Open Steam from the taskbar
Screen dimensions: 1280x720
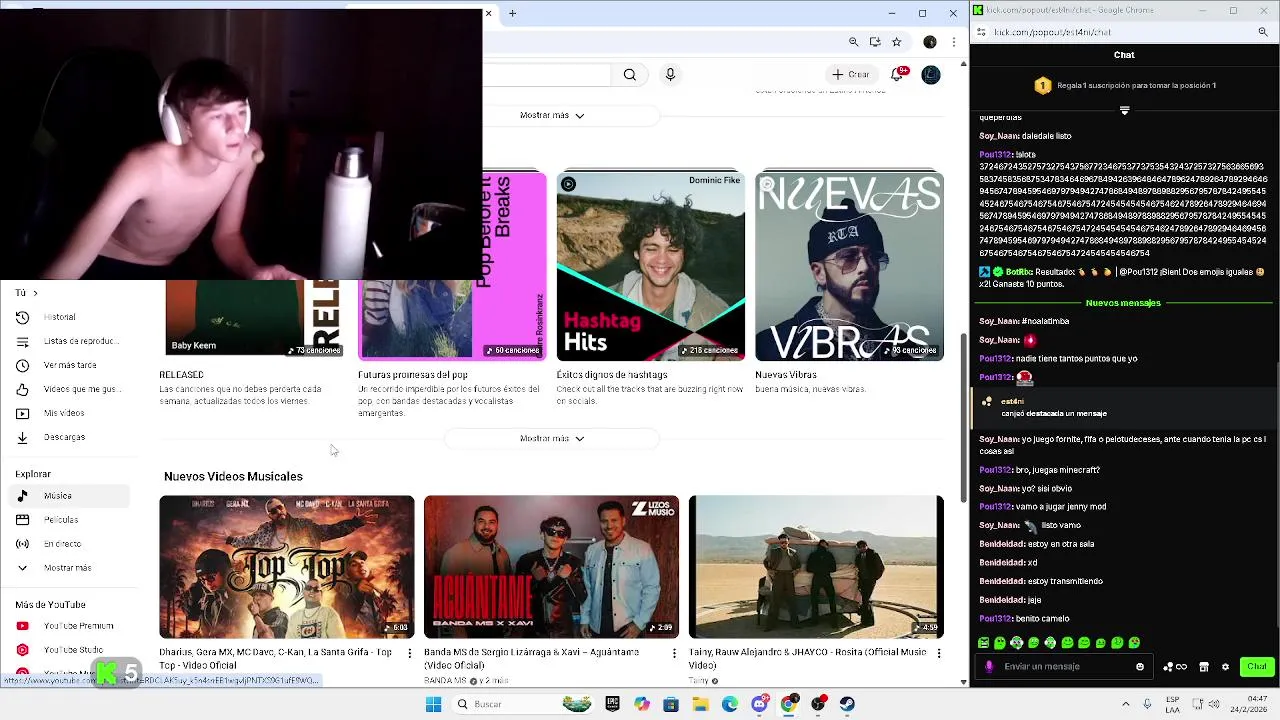[847, 704]
